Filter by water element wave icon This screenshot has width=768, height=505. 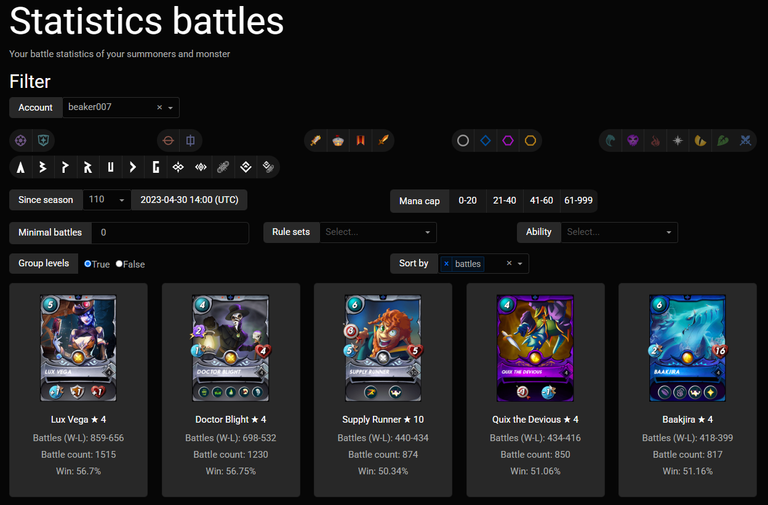pos(610,141)
